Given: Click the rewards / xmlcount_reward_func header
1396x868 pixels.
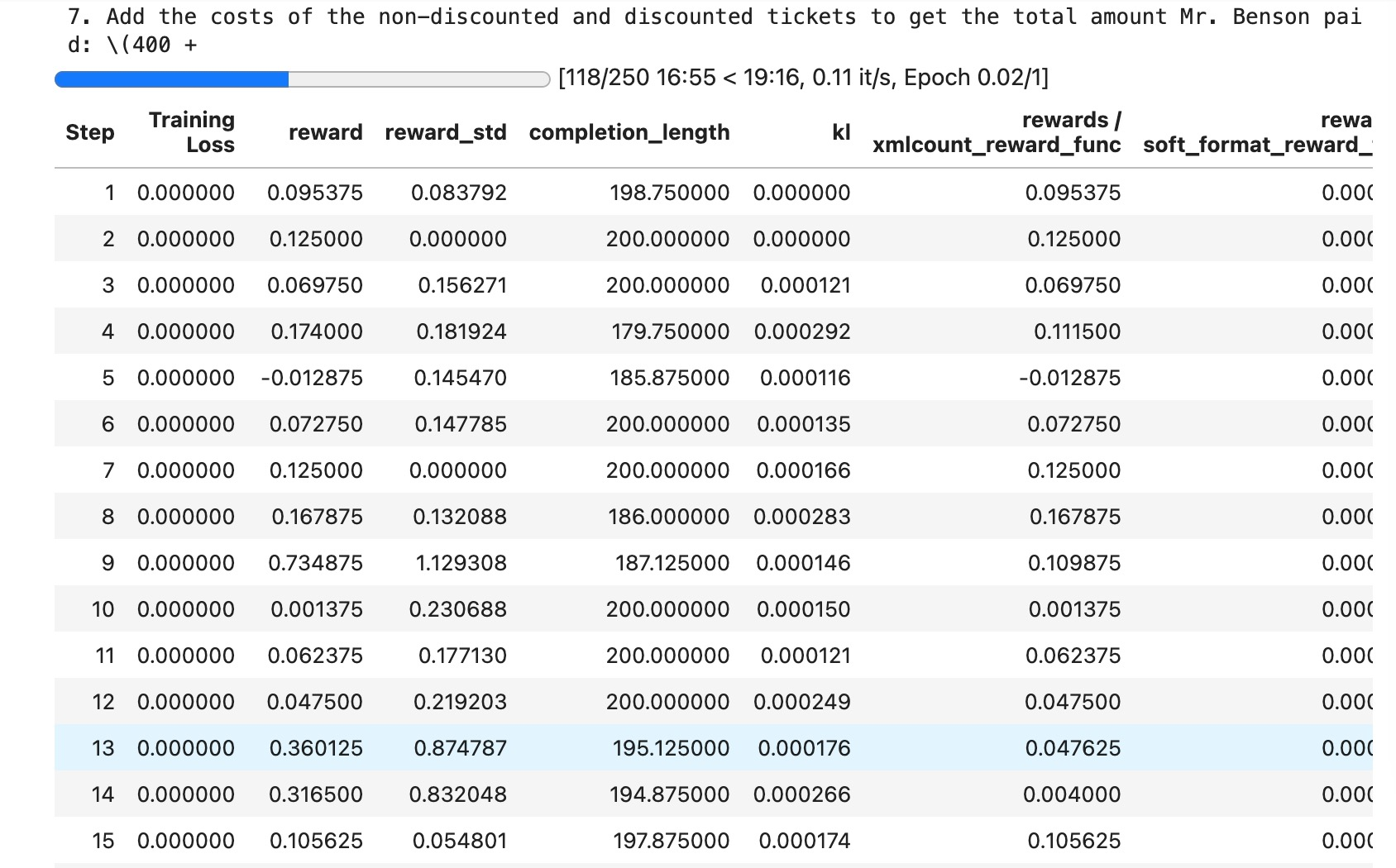Looking at the screenshot, I should point(997,132).
